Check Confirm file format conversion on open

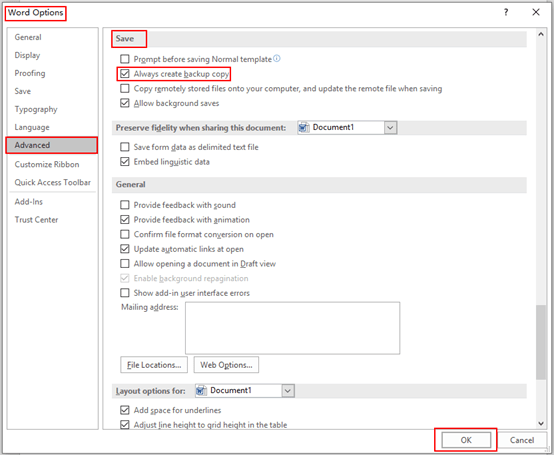pyautogui.click(x=125, y=234)
